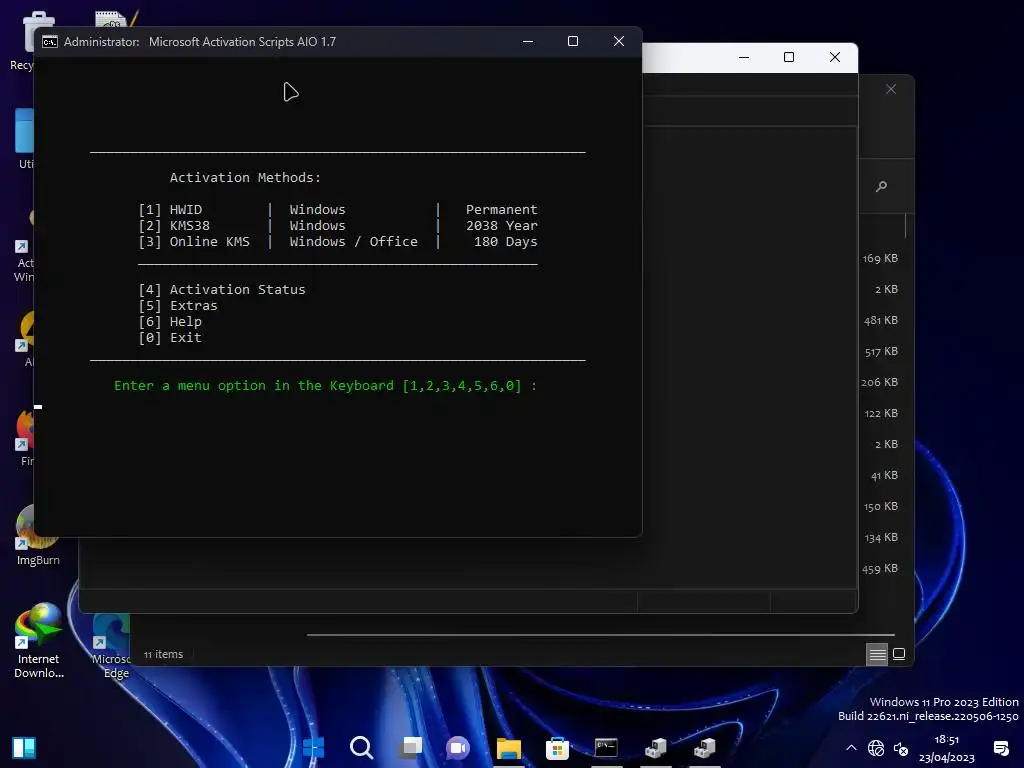Click the file explorer horizontal scrollbar
1024x768 pixels.
tap(600, 634)
